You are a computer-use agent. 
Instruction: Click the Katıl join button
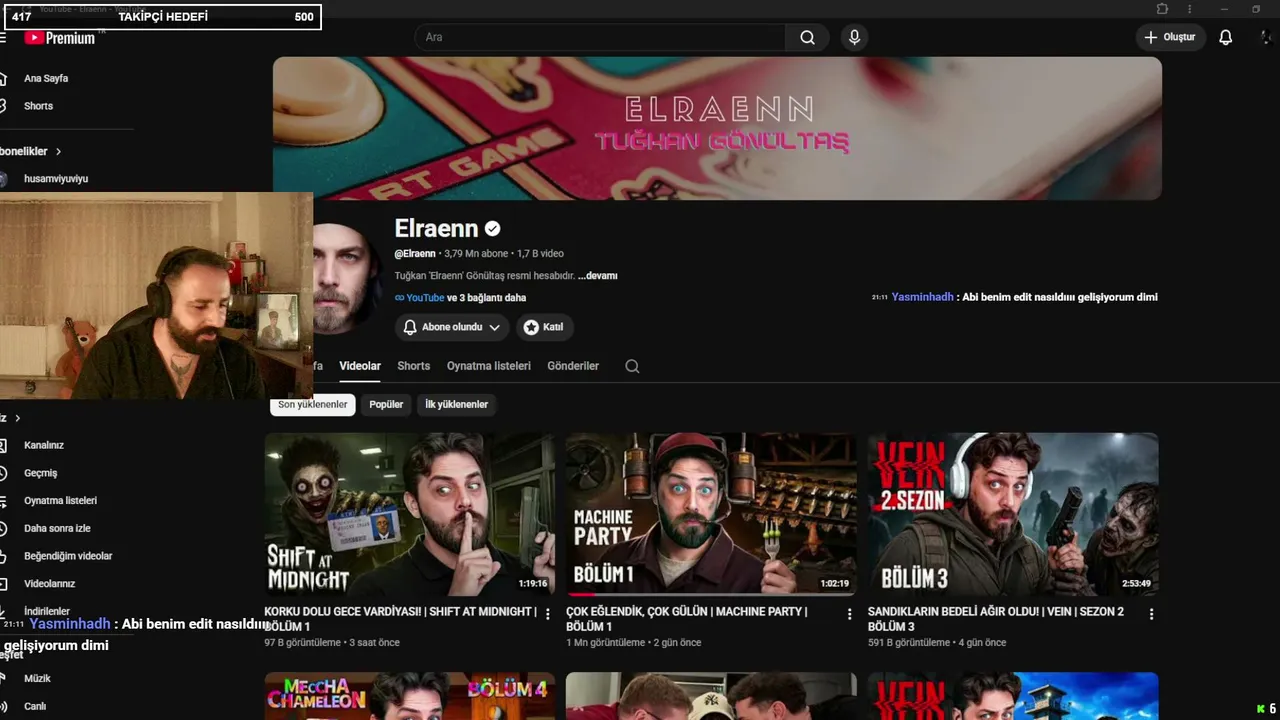pos(543,327)
